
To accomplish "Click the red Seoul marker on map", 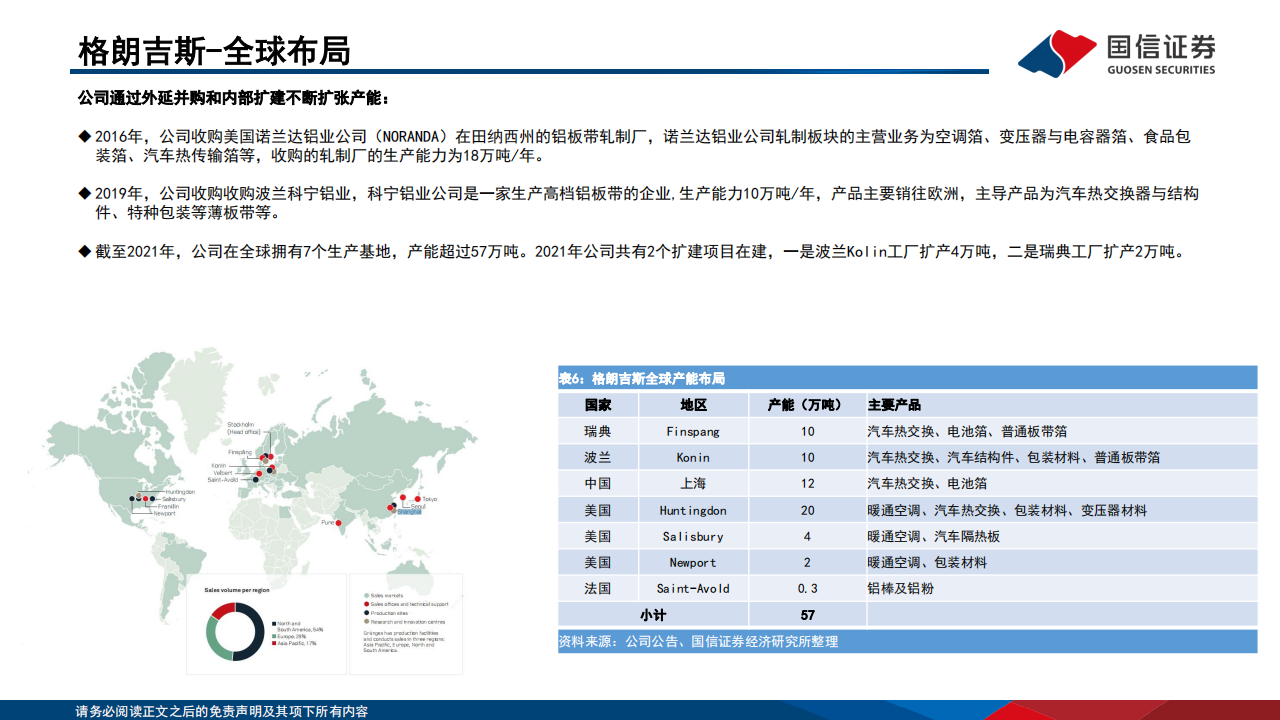I will tap(403, 497).
